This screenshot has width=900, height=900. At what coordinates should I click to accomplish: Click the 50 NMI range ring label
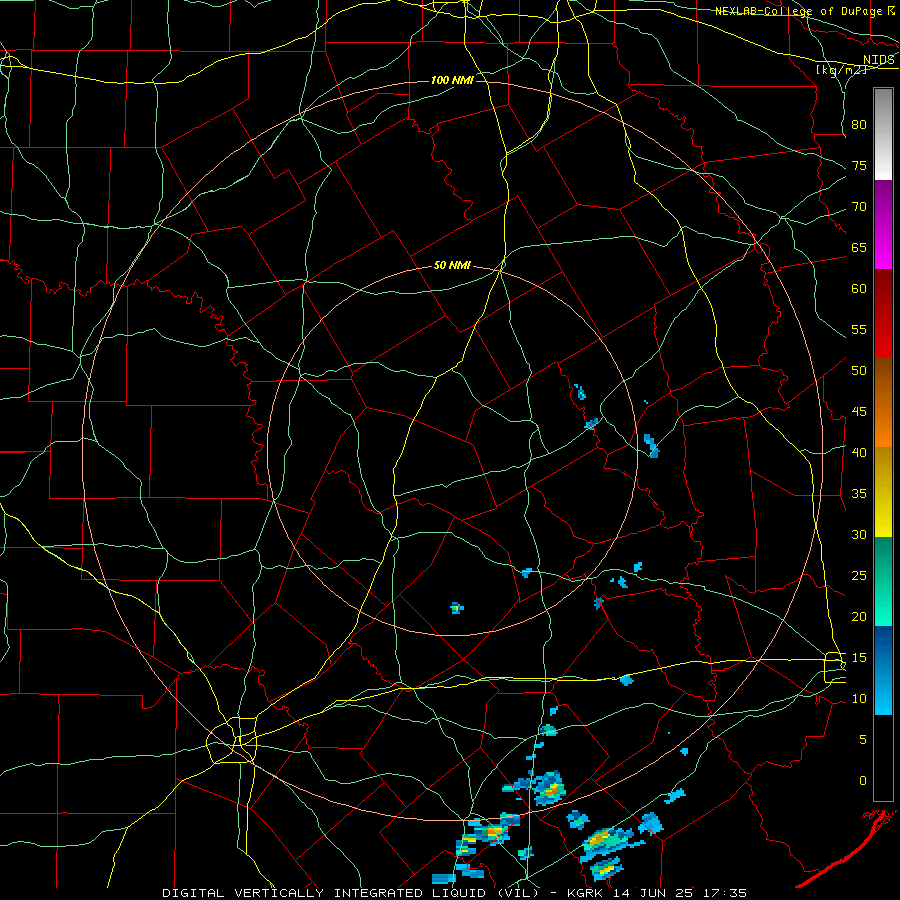(452, 265)
